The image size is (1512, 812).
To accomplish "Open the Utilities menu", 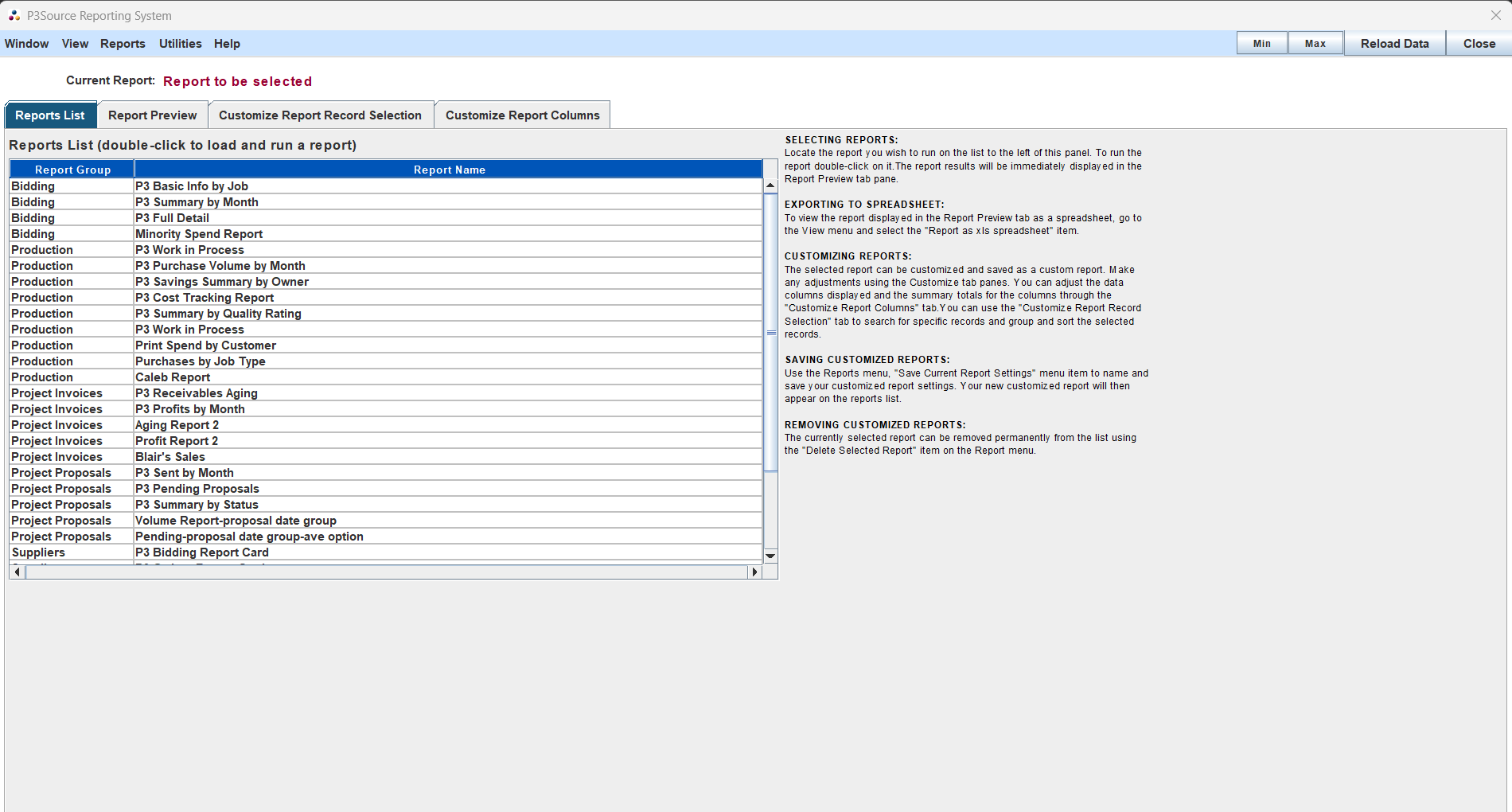I will coord(180,44).
